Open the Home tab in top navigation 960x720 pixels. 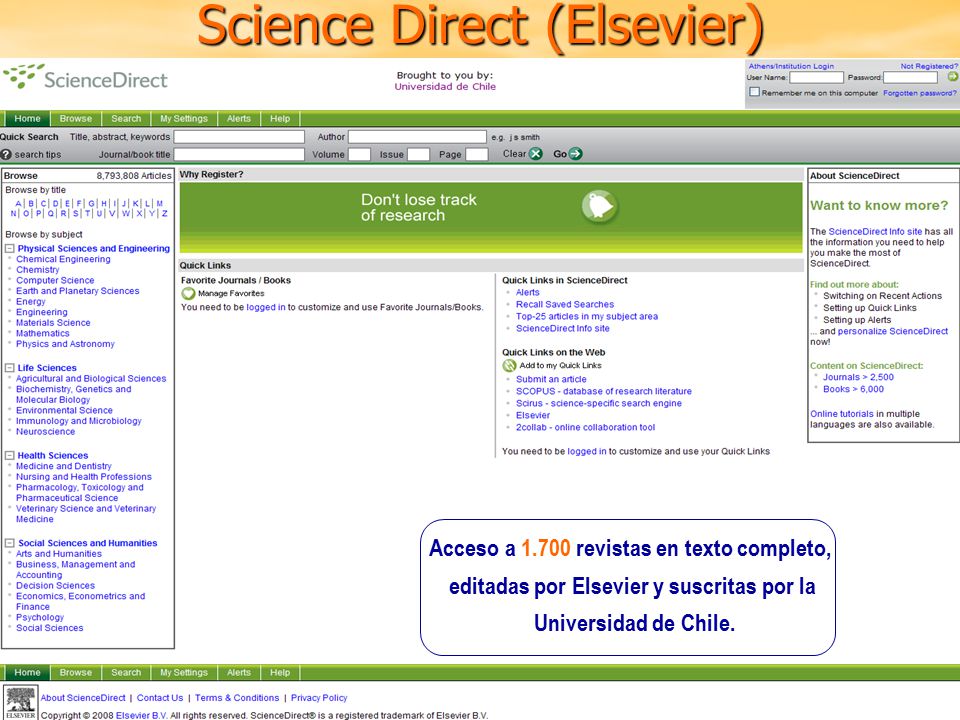28,119
